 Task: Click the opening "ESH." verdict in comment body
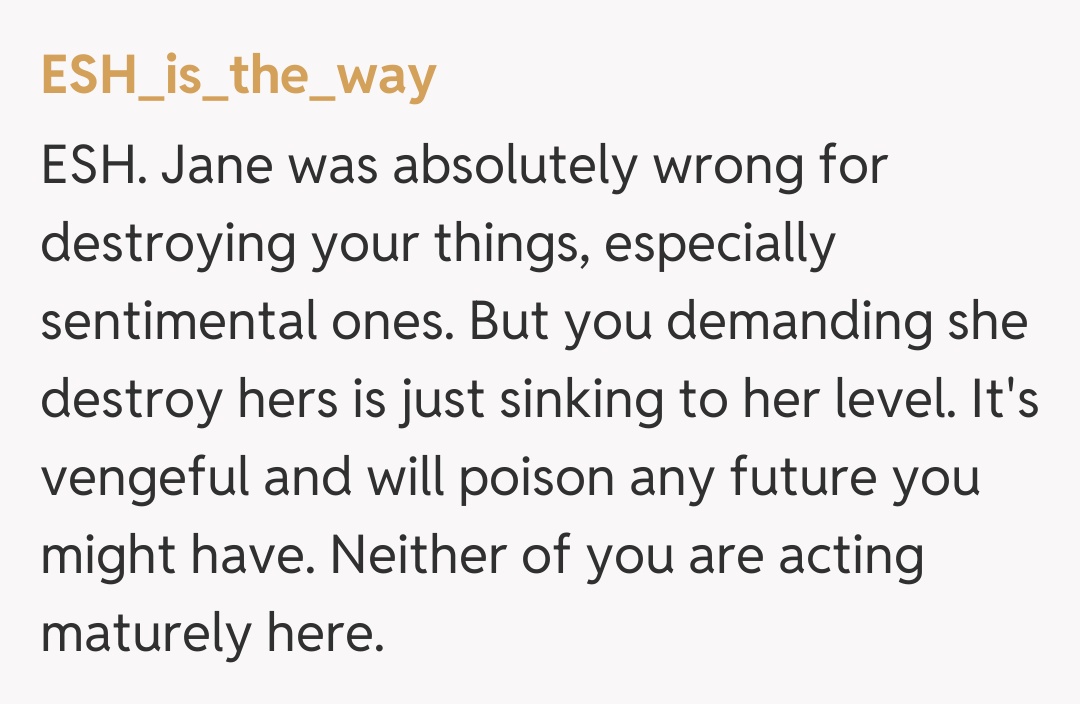(x=95, y=166)
